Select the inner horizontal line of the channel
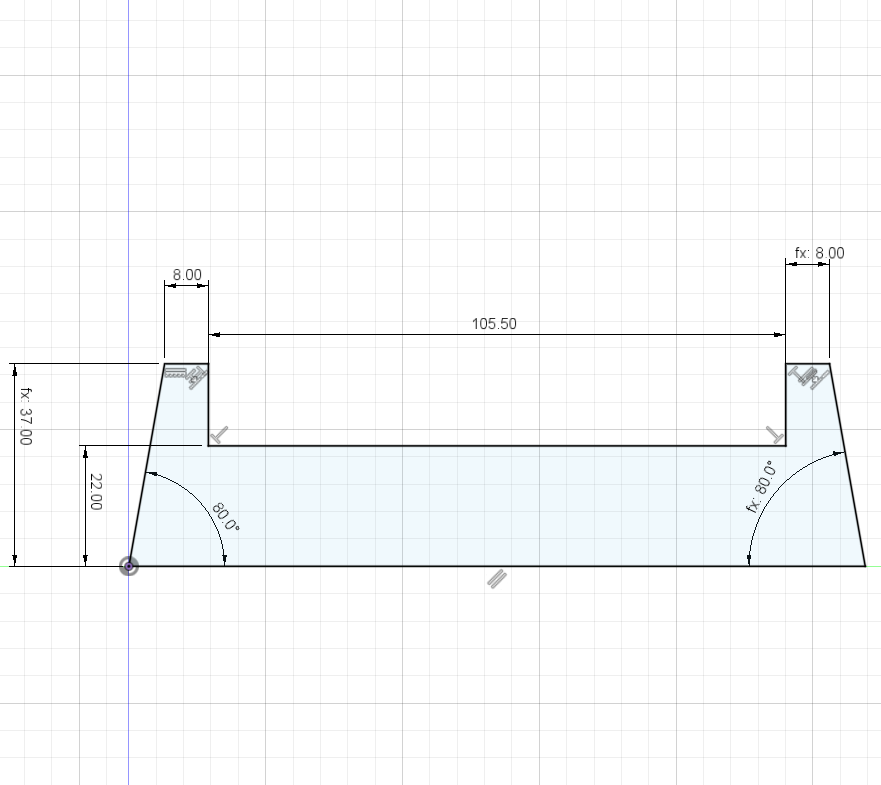Screen dimensions: 881x785 point(497,446)
